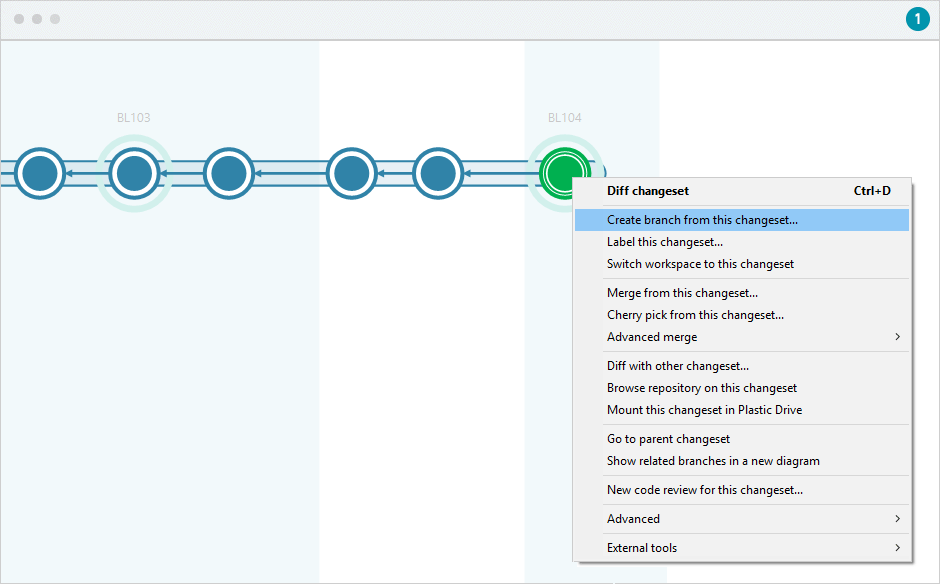Click the changeset node right of BL103
The height and width of the screenshot is (584, 940).
coord(228,172)
